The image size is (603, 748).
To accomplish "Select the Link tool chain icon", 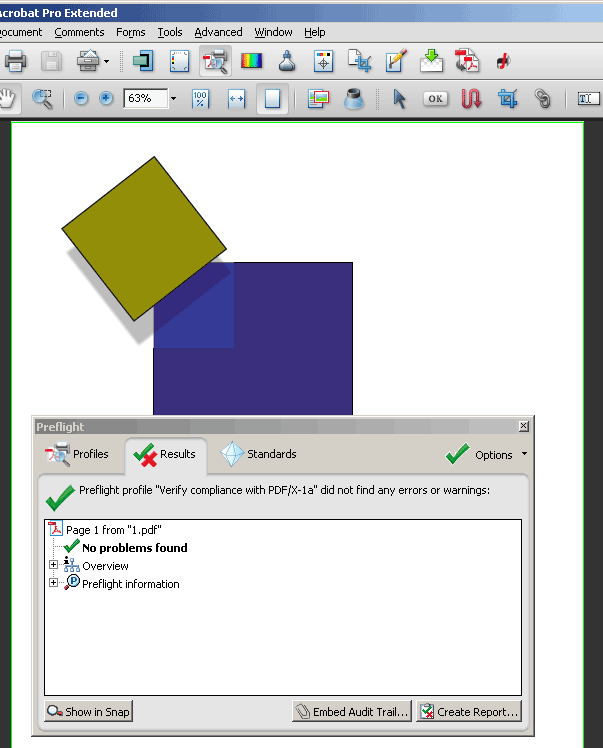I will pyautogui.click(x=542, y=99).
